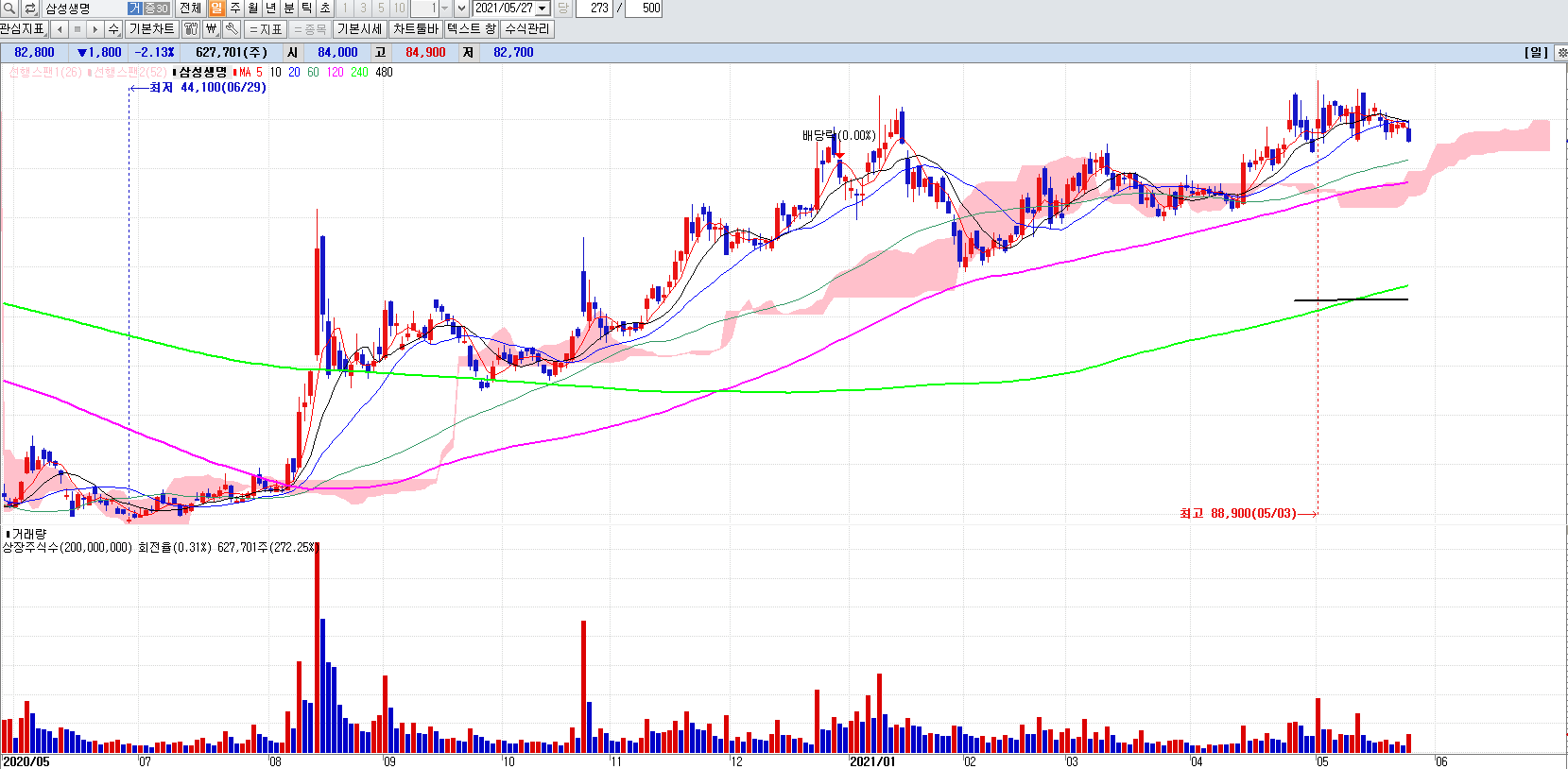Open wrench settings icon in toolbar
1568x769 pixels.
(x=232, y=29)
